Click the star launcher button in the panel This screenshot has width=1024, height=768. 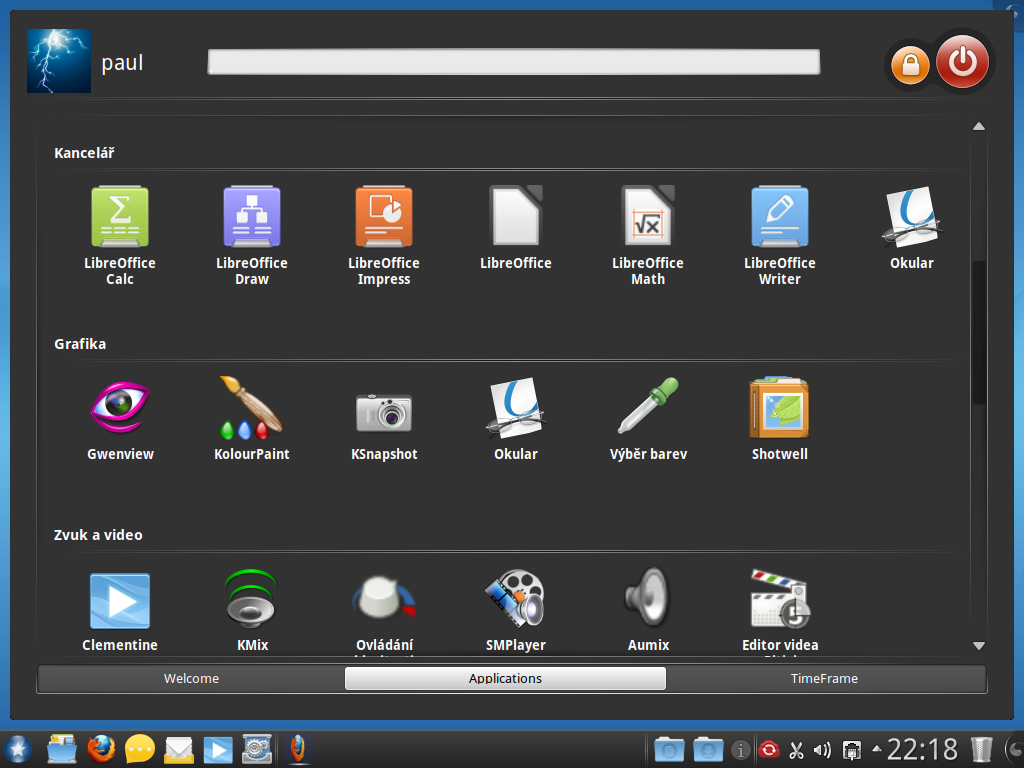click(x=18, y=749)
